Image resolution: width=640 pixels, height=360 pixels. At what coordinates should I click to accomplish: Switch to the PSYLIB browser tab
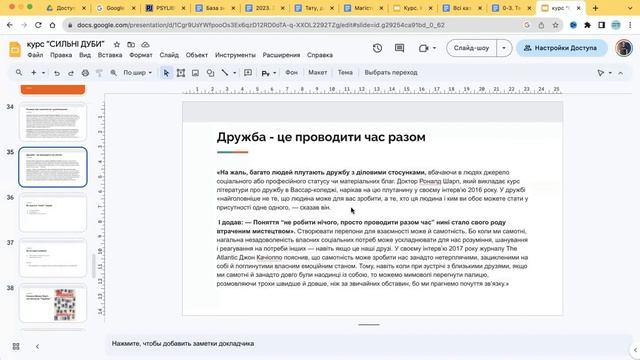pos(166,8)
